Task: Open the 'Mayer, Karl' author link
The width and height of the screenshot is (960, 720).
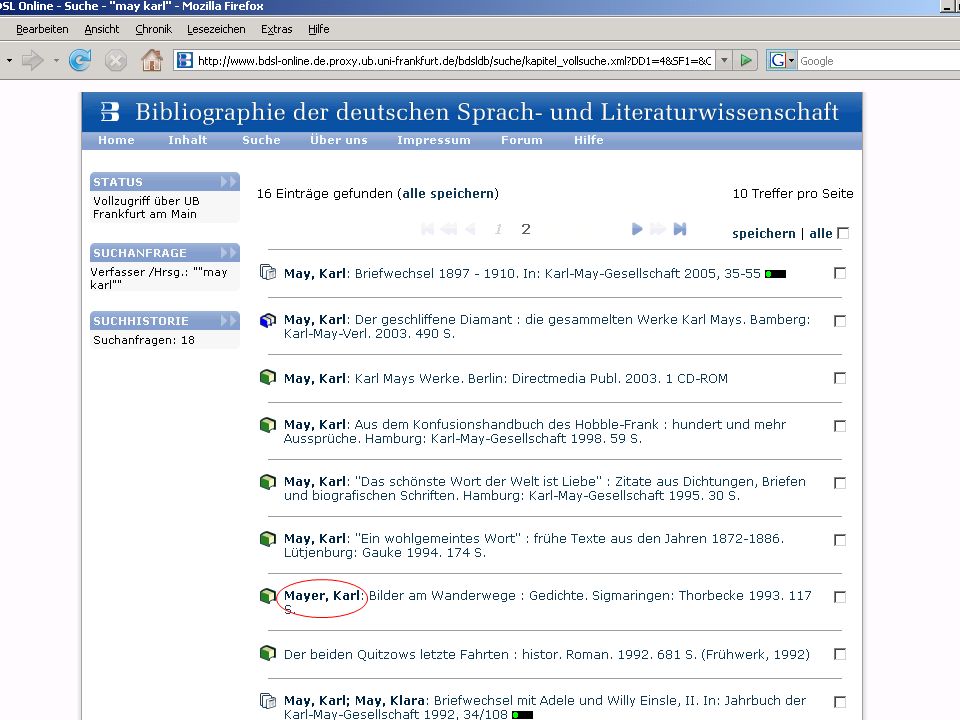Action: [321, 596]
